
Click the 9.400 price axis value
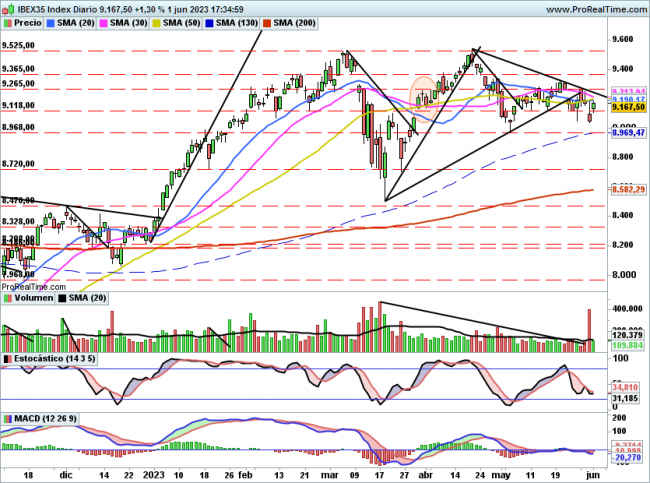[x=623, y=68]
